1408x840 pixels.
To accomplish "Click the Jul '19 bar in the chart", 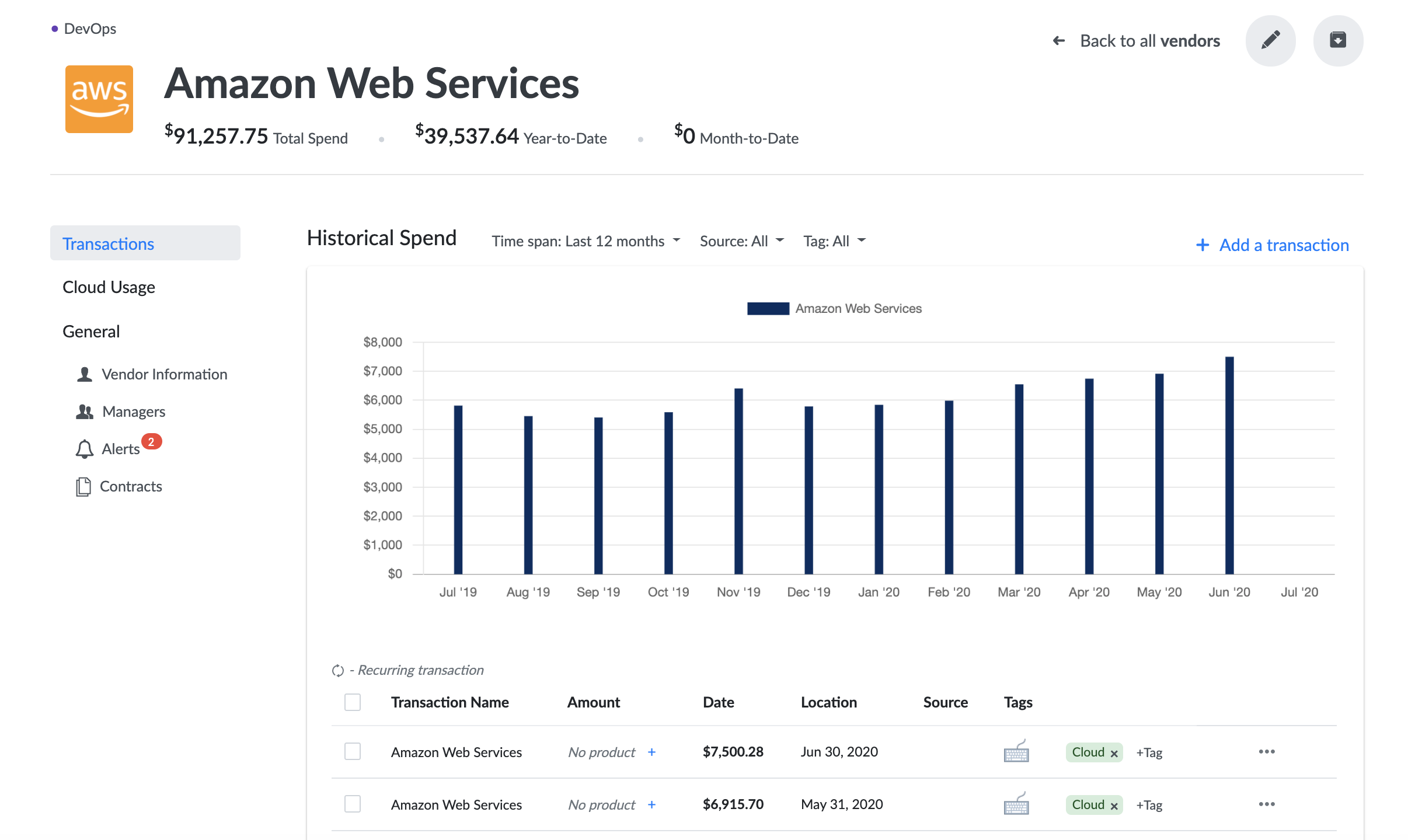I will 458,490.
